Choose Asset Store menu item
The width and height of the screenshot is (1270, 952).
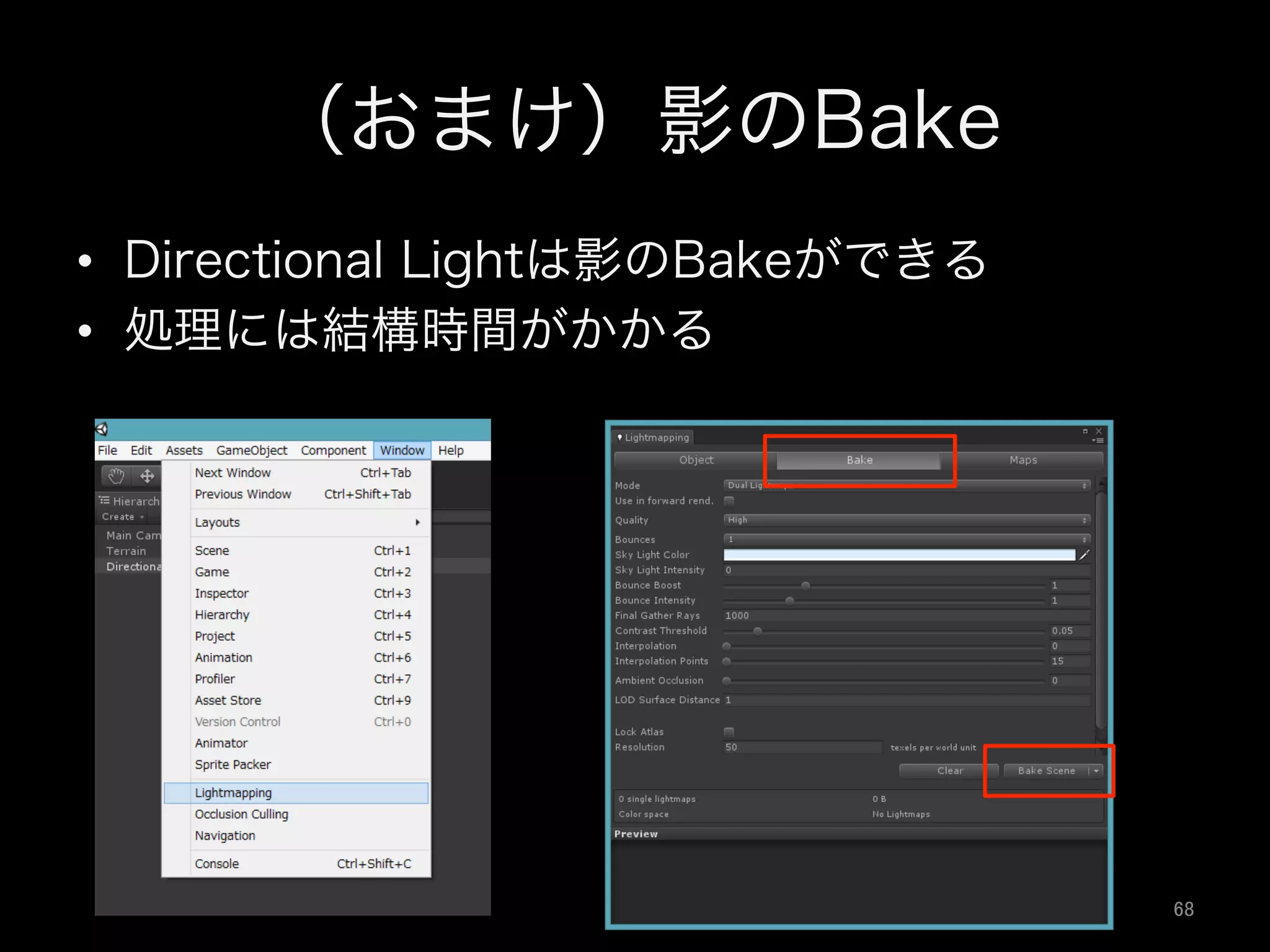tap(296, 700)
